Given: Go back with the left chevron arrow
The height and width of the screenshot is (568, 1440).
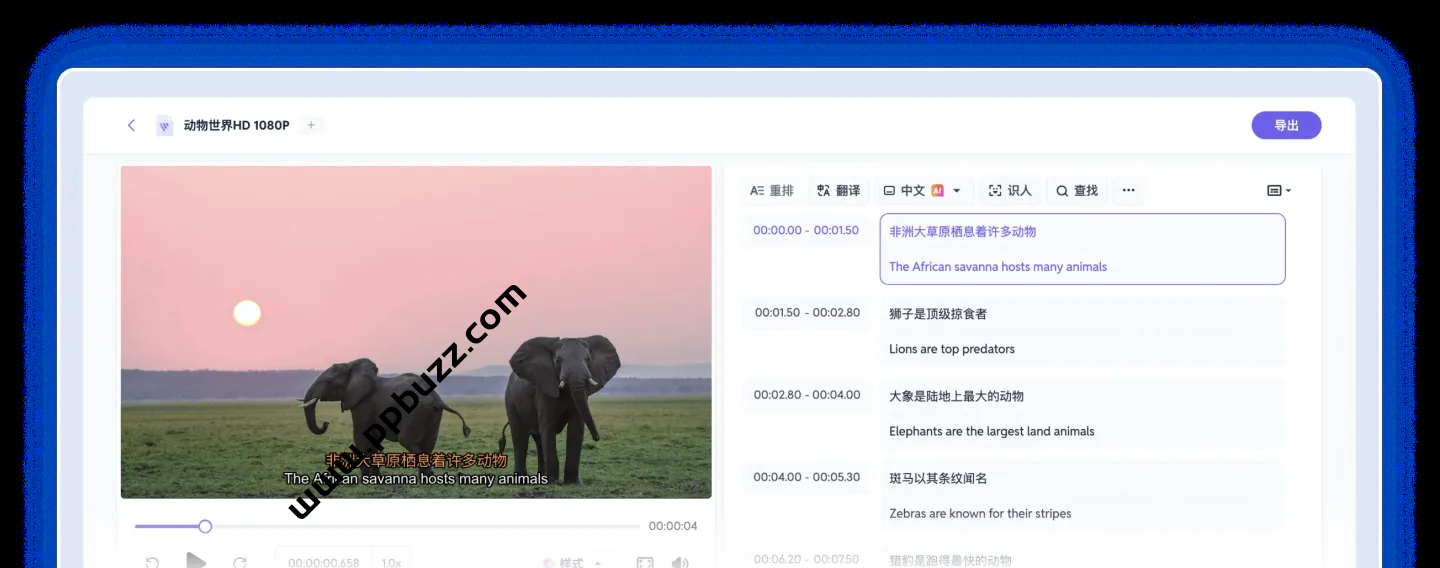Looking at the screenshot, I should tap(131, 125).
